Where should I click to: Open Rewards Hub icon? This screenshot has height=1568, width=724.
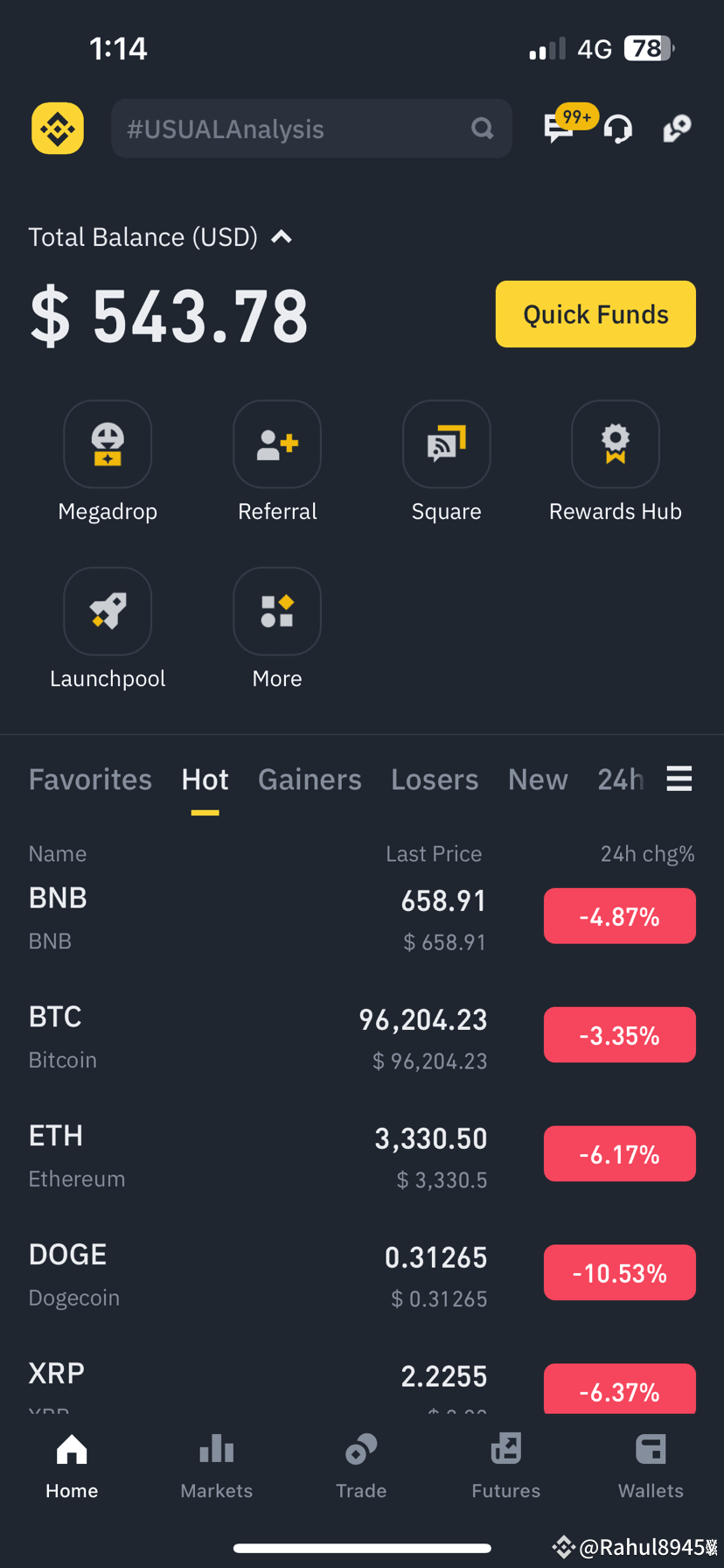coord(616,444)
